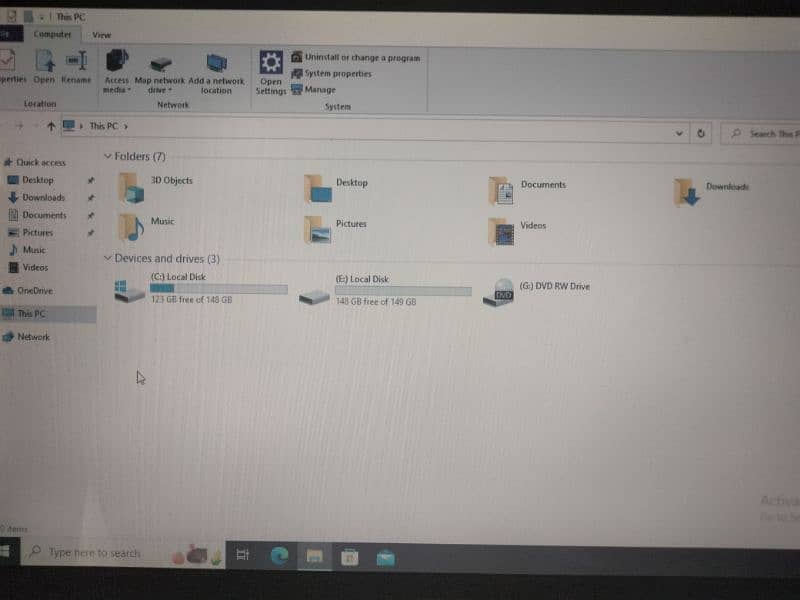Select Downloads in navigation pane
The image size is (800, 600).
[37, 197]
